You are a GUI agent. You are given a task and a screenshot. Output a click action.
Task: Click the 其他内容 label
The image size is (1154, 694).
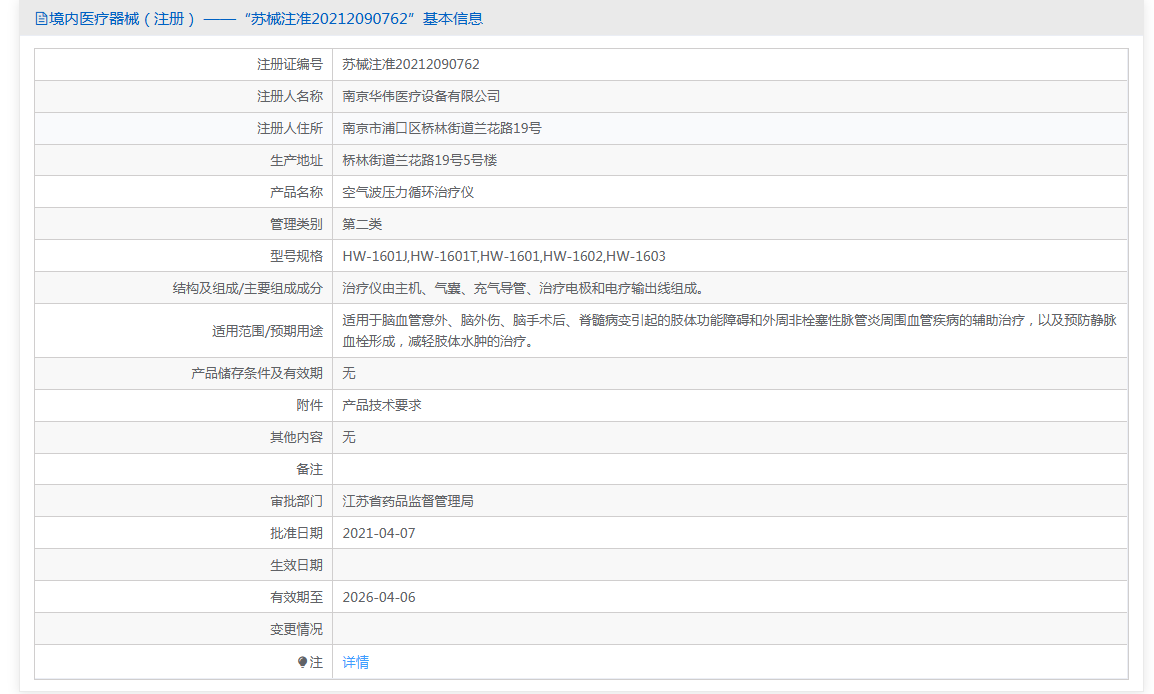(296, 438)
